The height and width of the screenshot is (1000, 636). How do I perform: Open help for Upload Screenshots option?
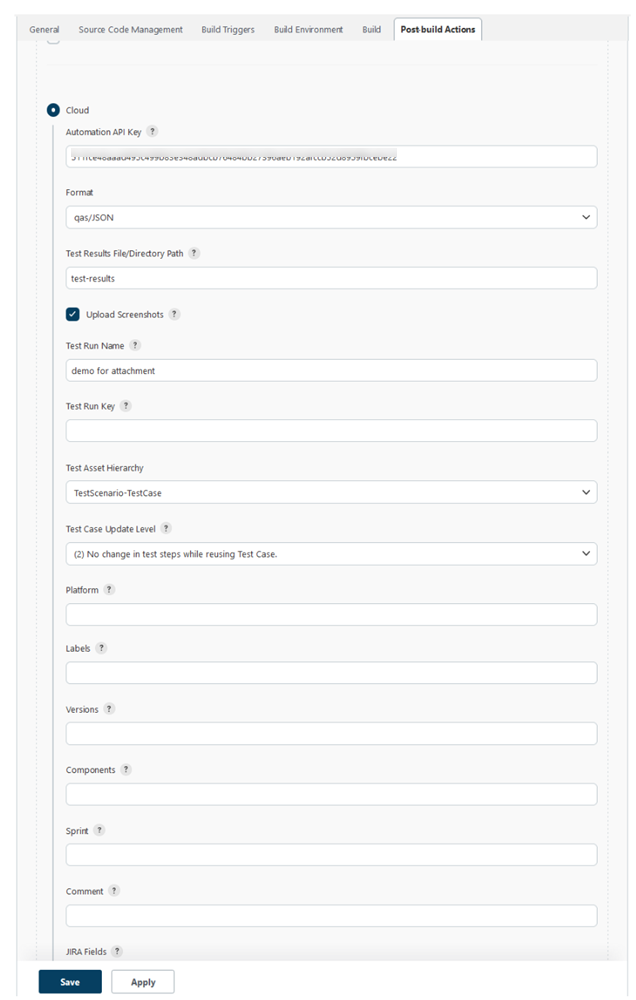coord(175,314)
